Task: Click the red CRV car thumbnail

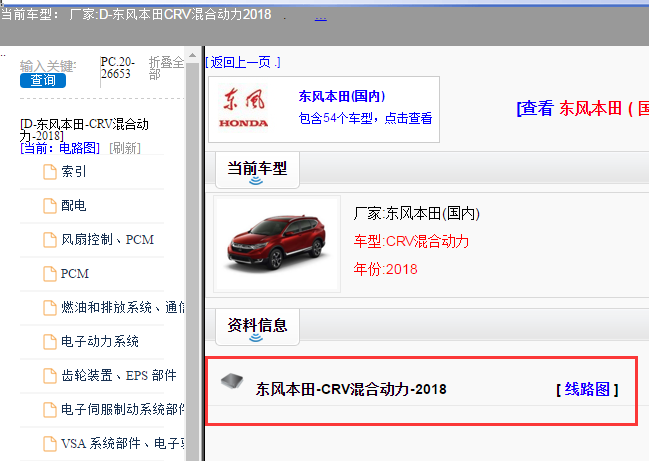Action: pyautogui.click(x=277, y=244)
